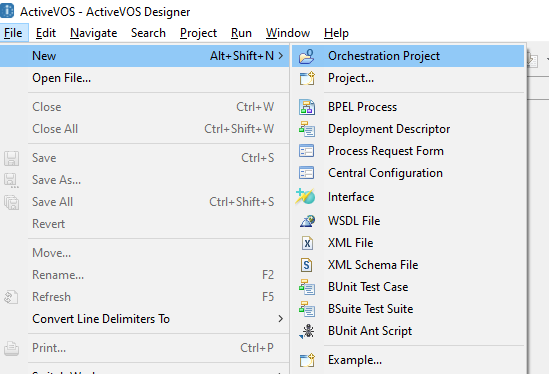Open the File menu
This screenshot has height=374, width=549.
click(x=13, y=33)
